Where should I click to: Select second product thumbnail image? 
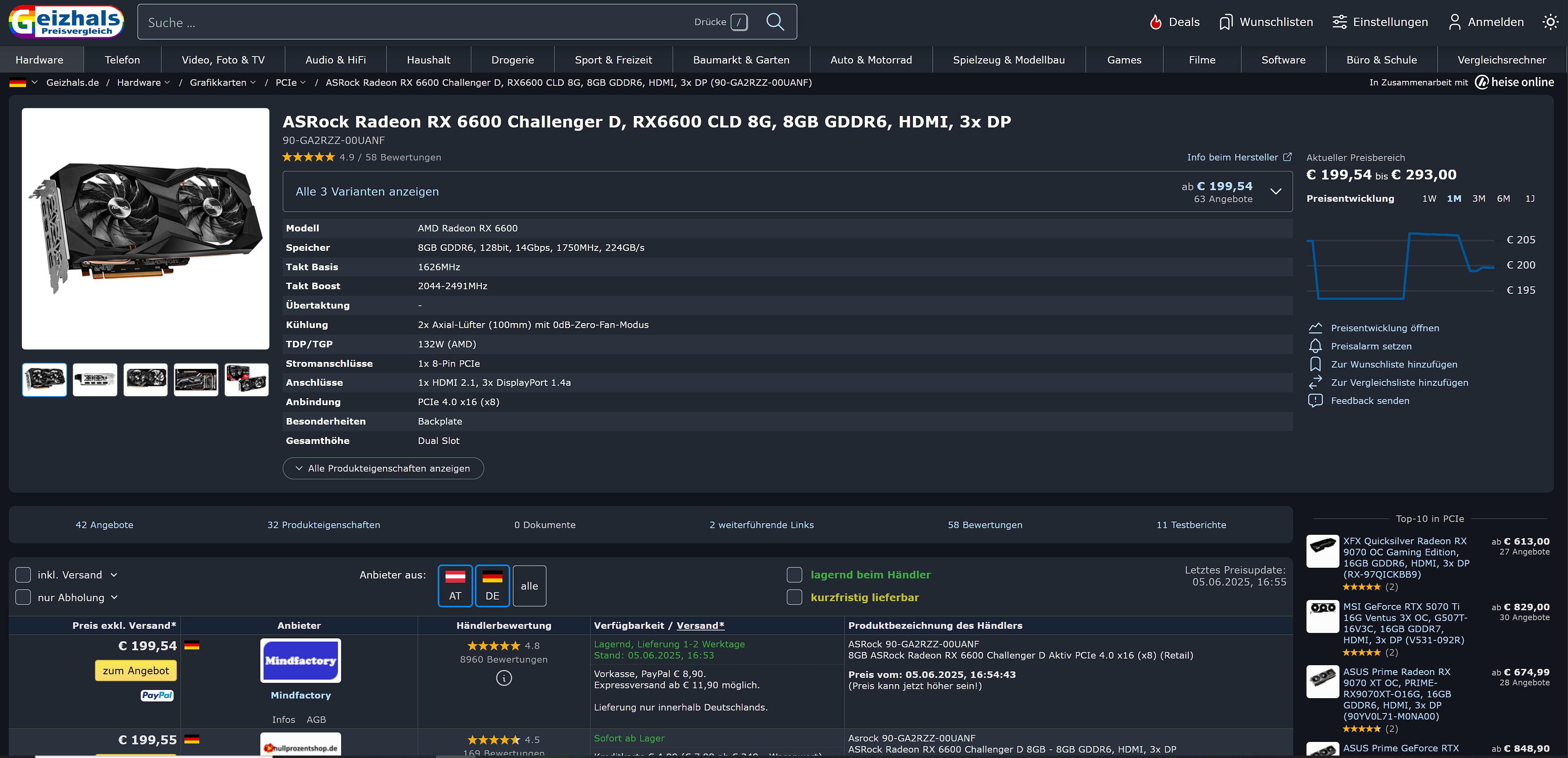point(95,379)
